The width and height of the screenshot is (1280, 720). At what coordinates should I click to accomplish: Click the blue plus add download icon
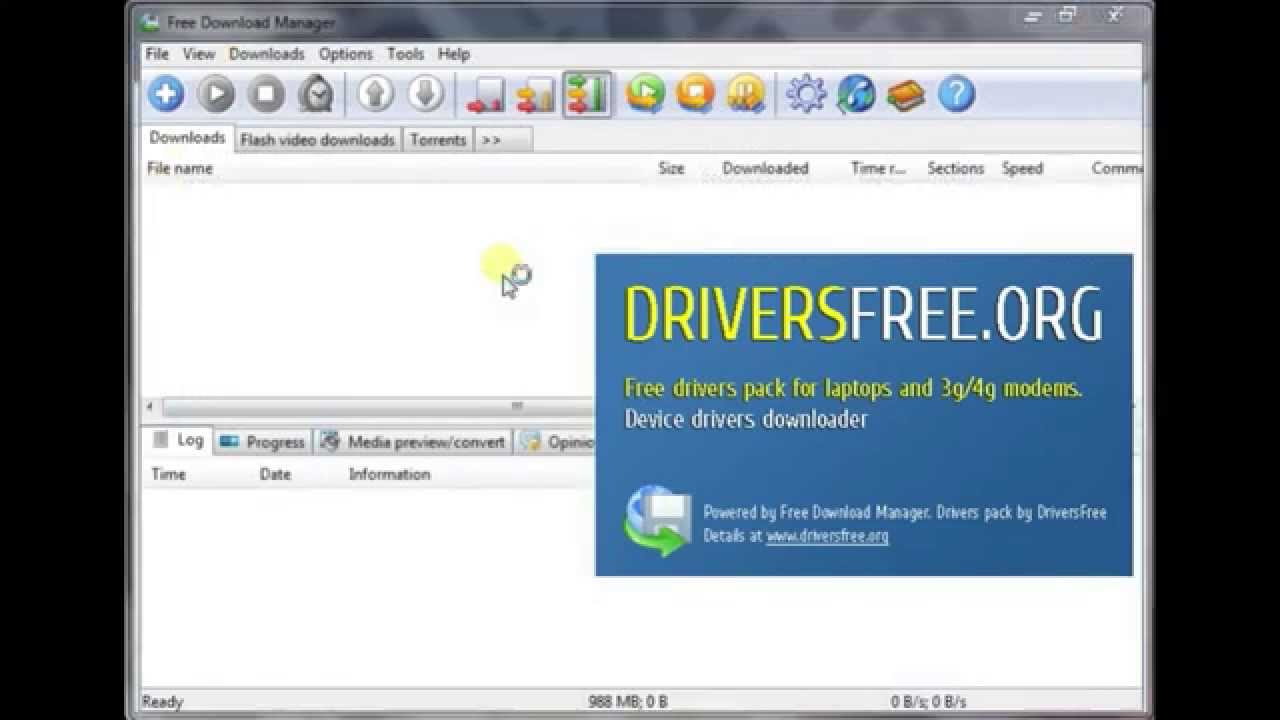[x=166, y=95]
